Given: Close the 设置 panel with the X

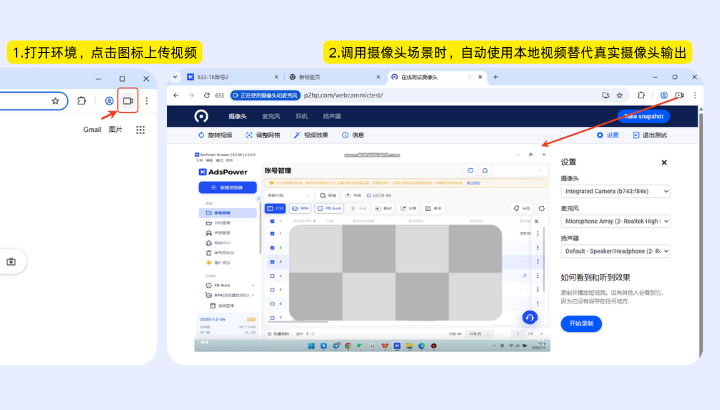Looking at the screenshot, I should click(664, 163).
